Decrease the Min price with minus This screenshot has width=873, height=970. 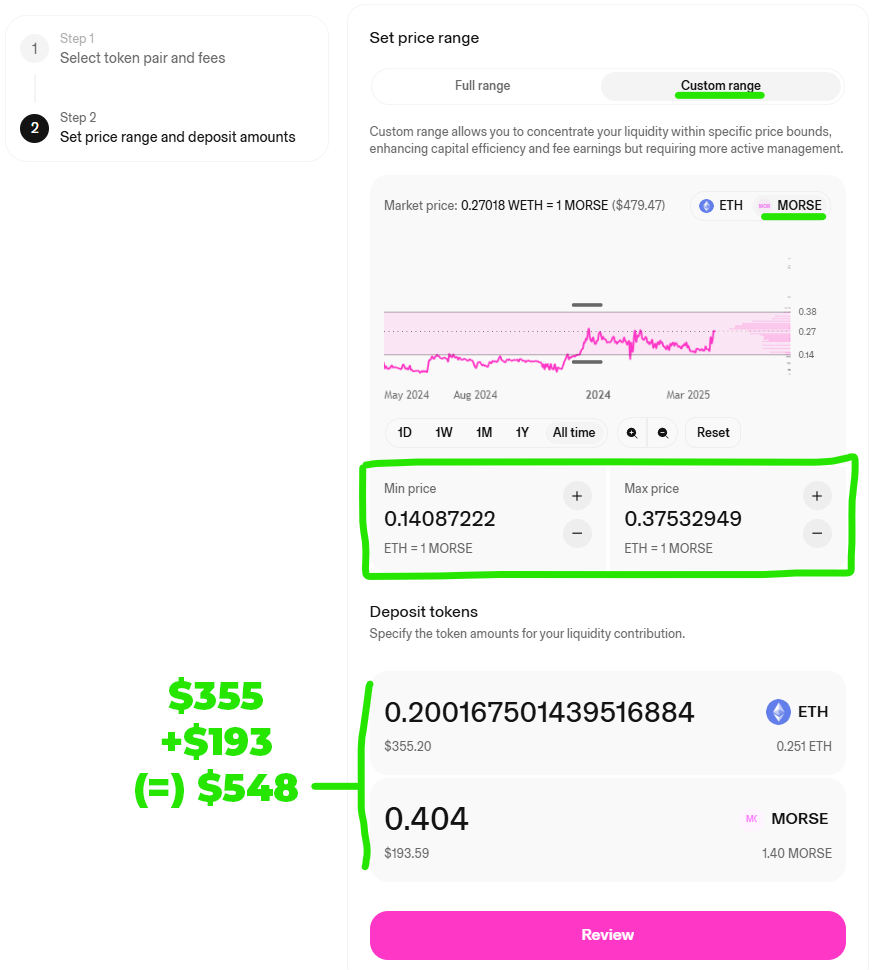tap(577, 533)
